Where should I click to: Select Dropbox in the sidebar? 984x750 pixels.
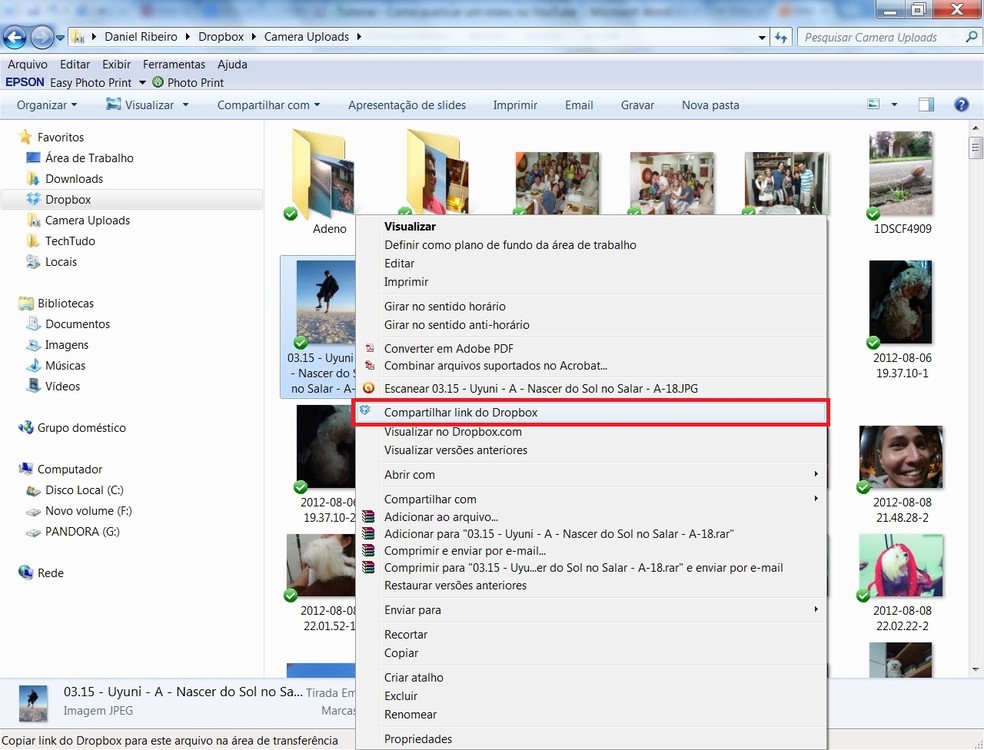click(x=68, y=200)
